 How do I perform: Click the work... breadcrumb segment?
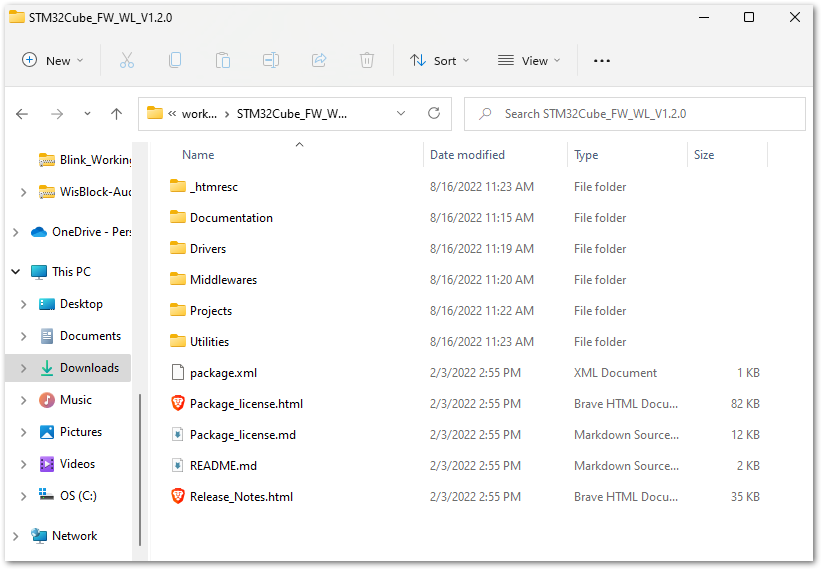pos(199,114)
